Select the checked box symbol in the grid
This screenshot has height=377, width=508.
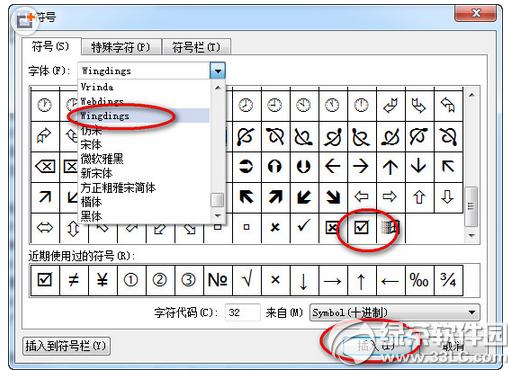362,228
